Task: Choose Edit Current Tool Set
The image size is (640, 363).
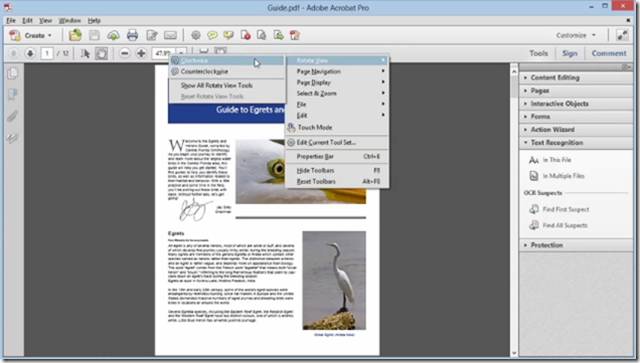Action: (337, 143)
